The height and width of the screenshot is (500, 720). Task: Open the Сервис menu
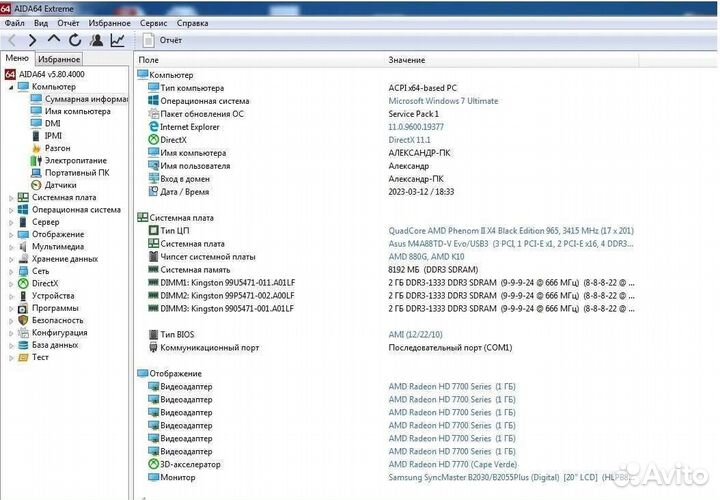tap(153, 22)
